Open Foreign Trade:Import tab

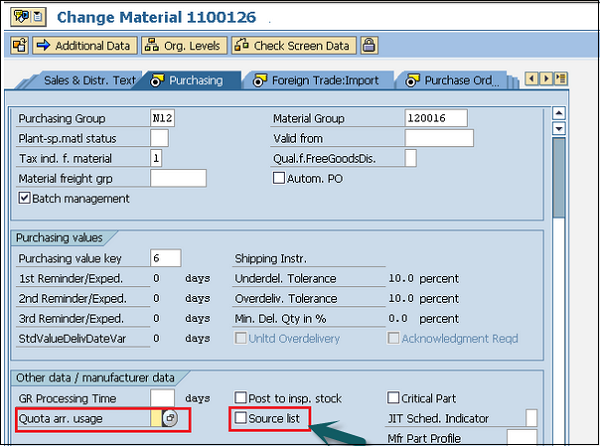(x=318, y=80)
